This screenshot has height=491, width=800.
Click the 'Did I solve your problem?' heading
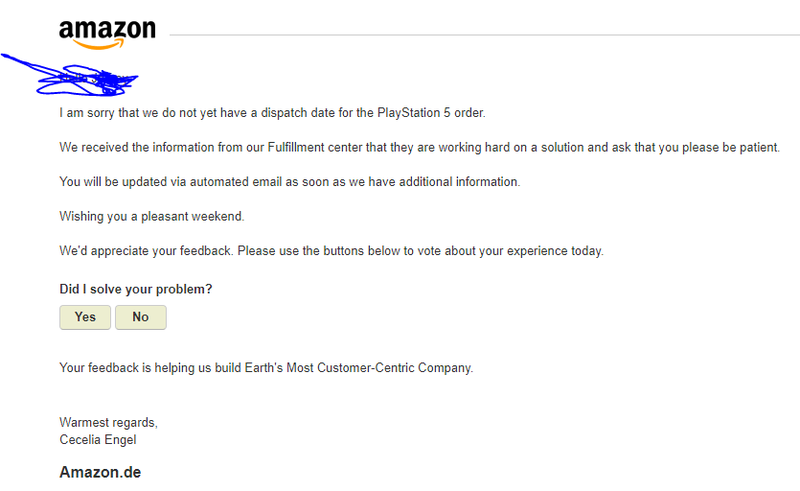pyautogui.click(x=135, y=289)
